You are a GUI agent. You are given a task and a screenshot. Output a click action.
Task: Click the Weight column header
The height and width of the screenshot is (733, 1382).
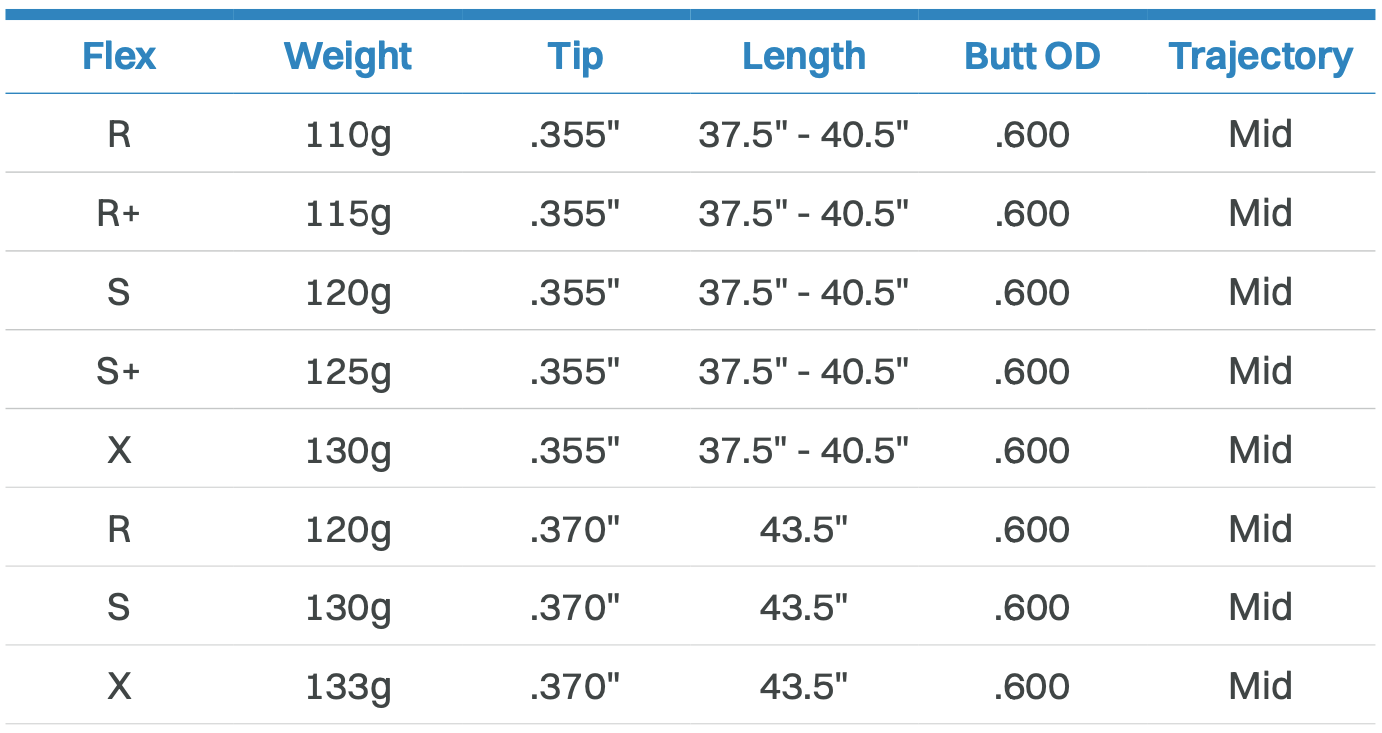347,56
